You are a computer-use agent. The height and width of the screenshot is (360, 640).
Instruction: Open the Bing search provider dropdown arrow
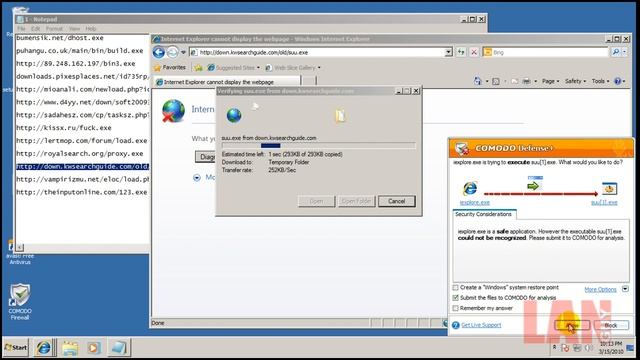pos(624,52)
